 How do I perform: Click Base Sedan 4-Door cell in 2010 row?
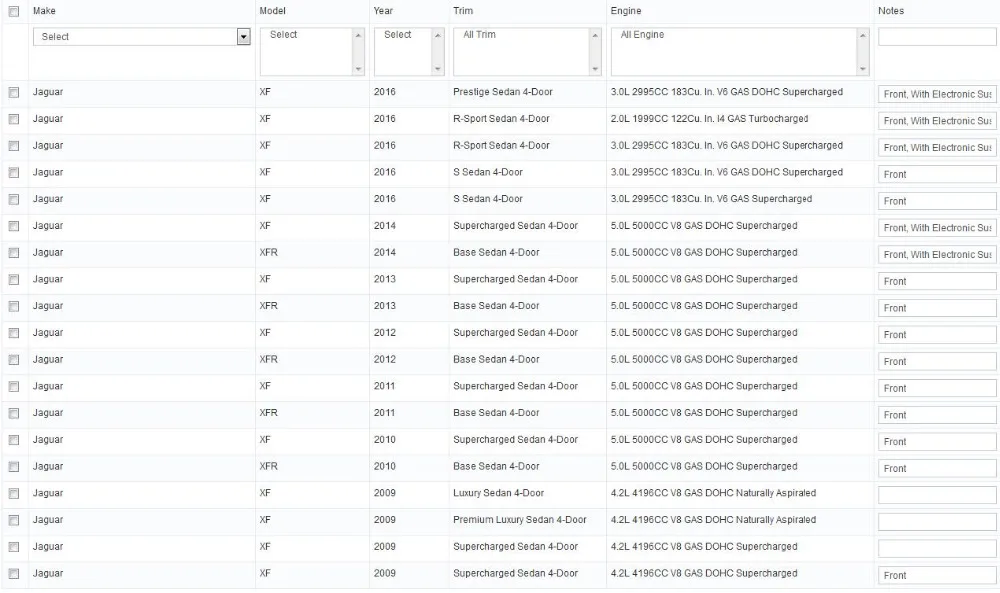click(x=496, y=466)
